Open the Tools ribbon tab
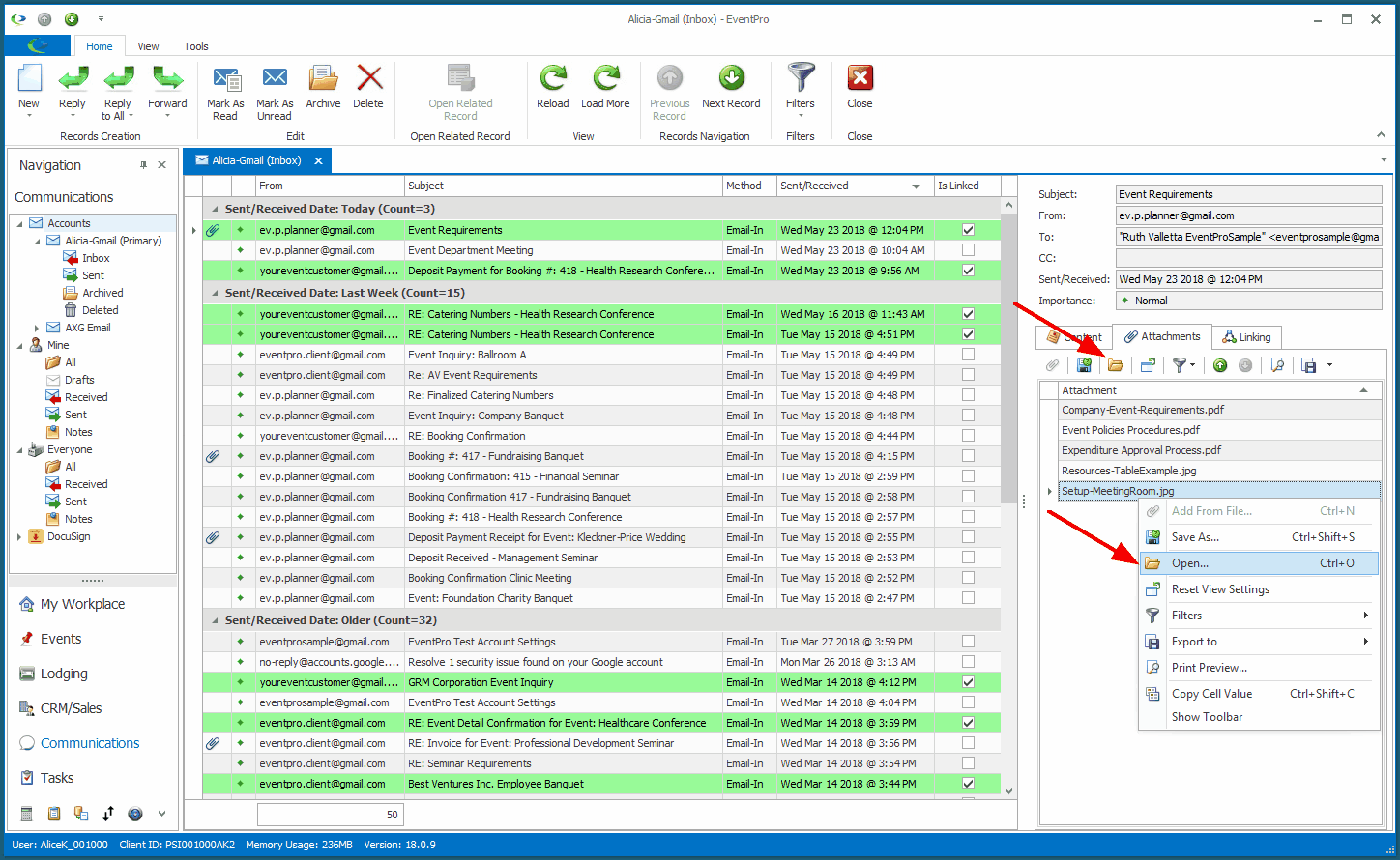 (196, 46)
